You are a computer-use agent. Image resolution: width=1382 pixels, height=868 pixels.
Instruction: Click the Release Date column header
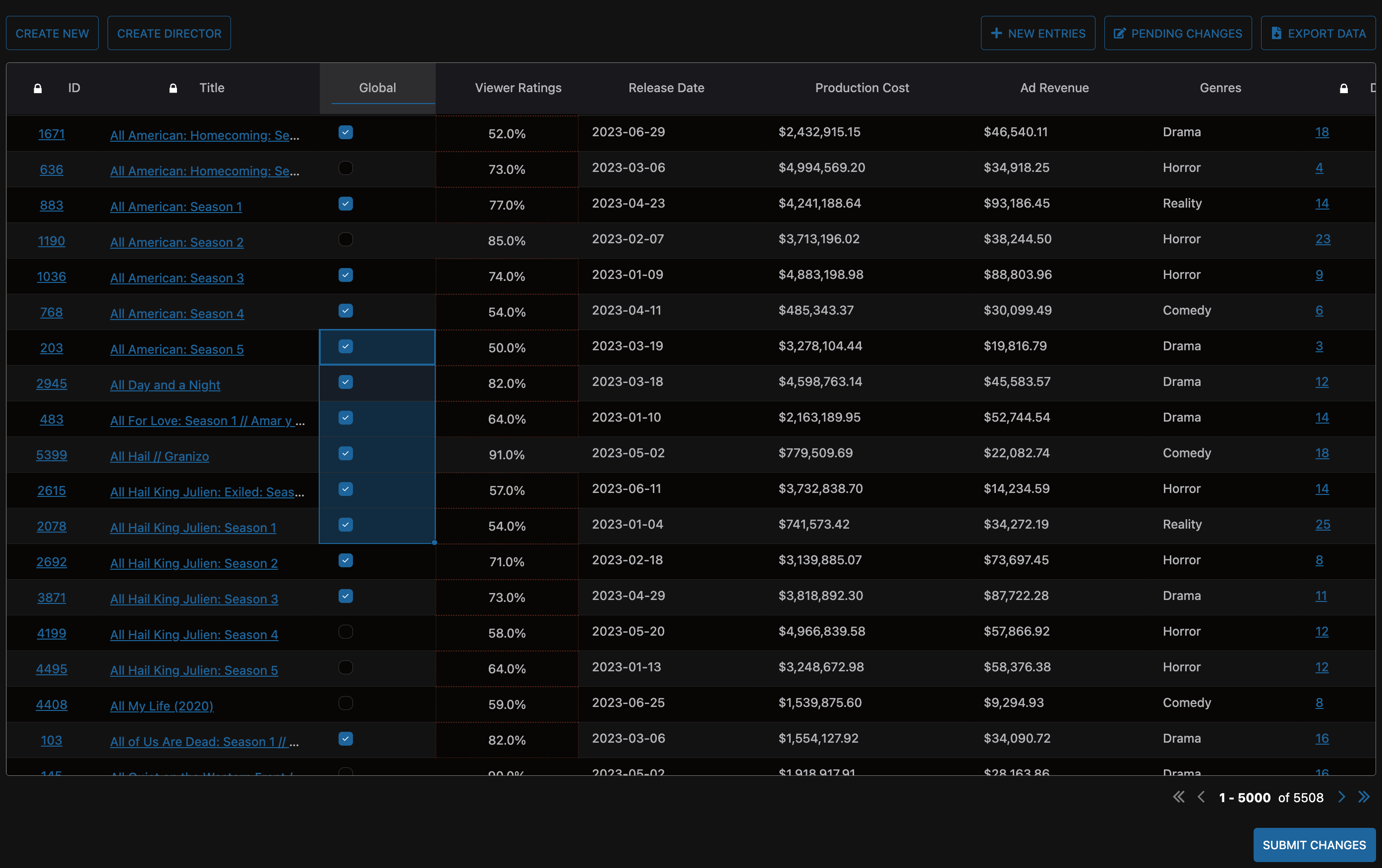(666, 88)
